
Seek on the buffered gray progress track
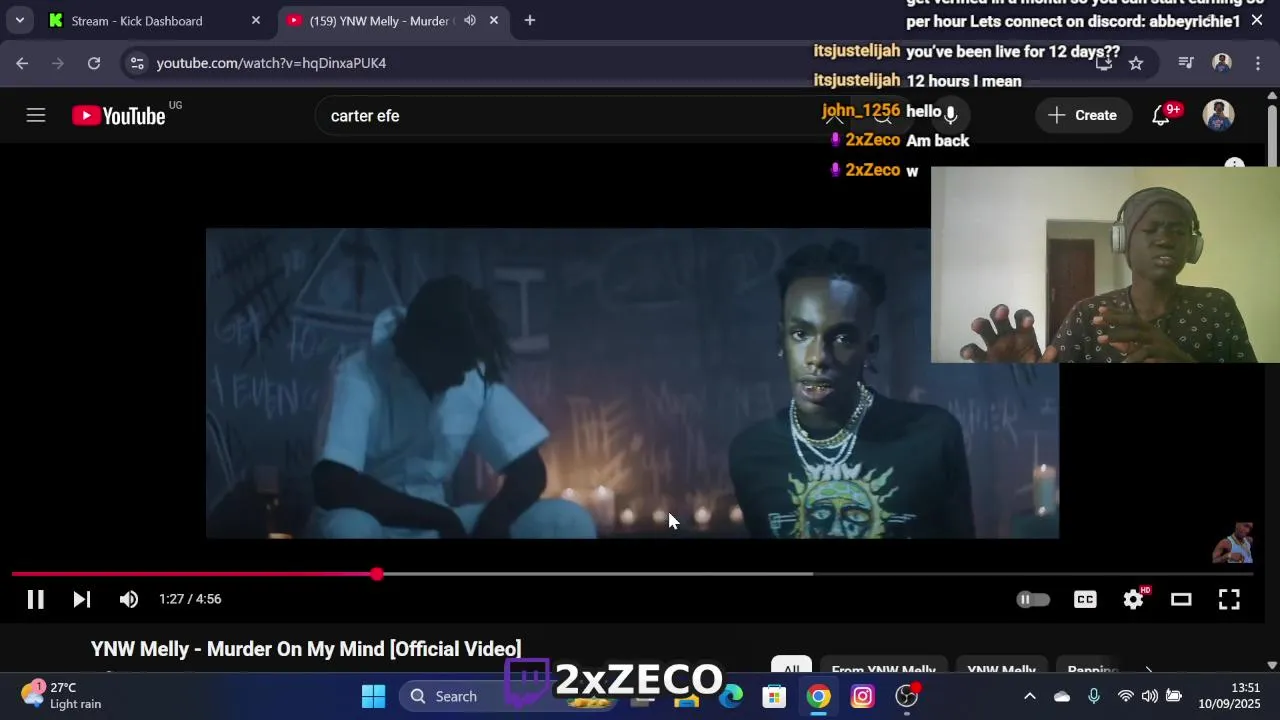tap(595, 574)
